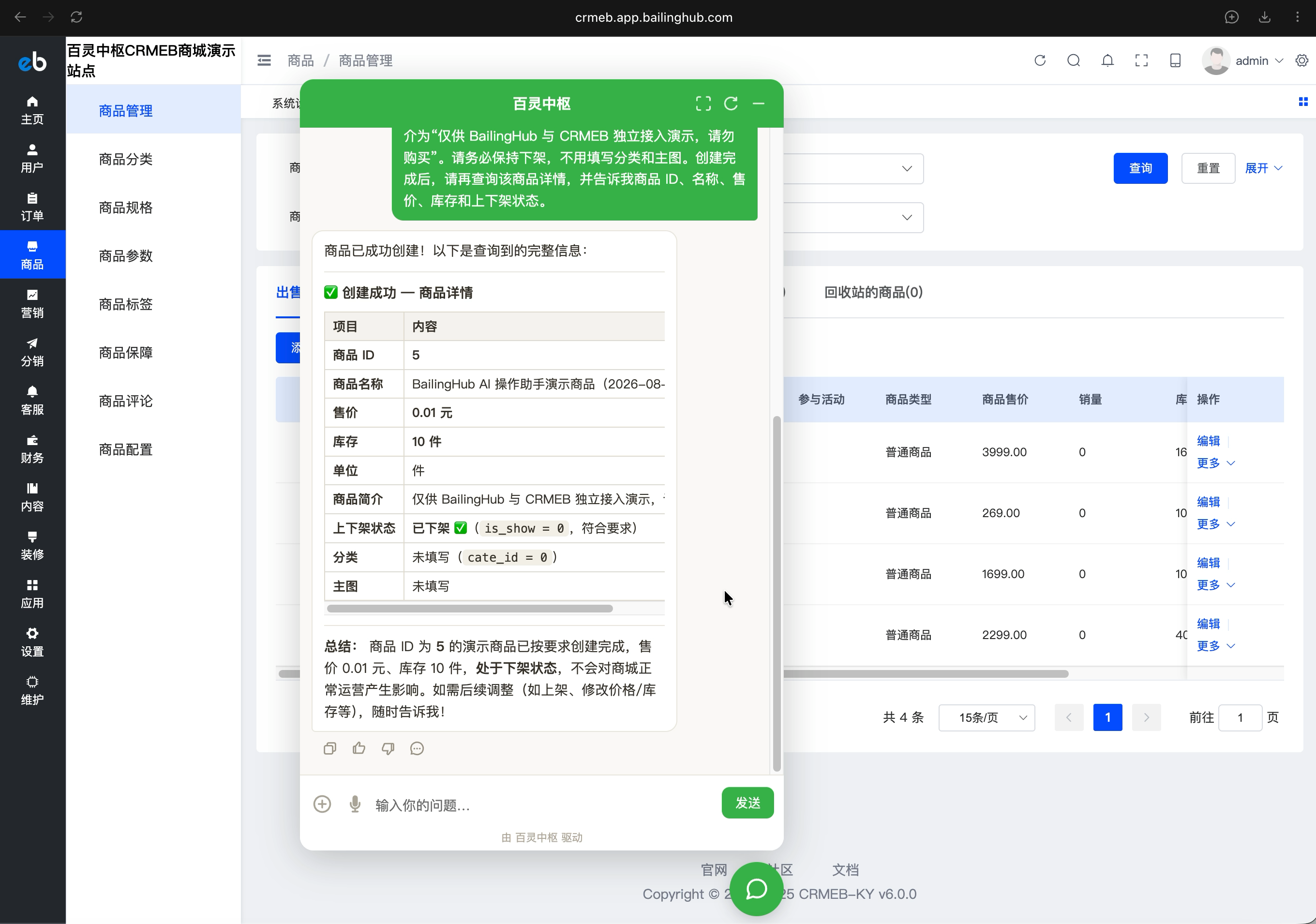The width and height of the screenshot is (1316, 924).
Task: Open the browser downloads icon
Action: (x=1264, y=17)
